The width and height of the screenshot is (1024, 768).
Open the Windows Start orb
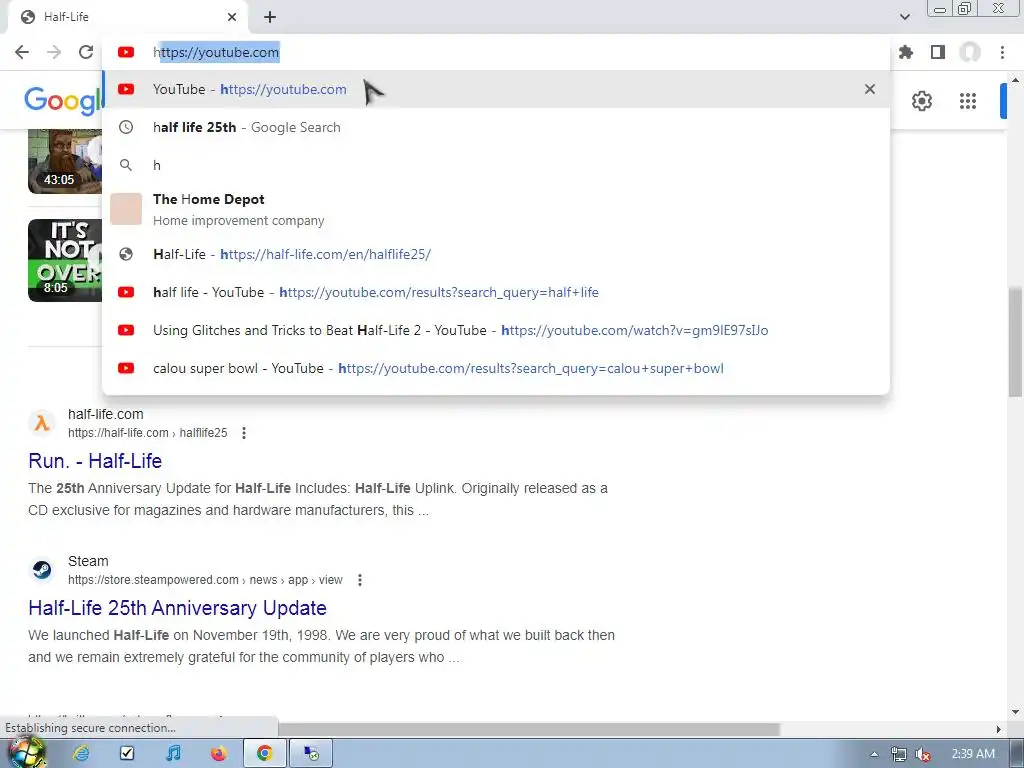(26, 753)
